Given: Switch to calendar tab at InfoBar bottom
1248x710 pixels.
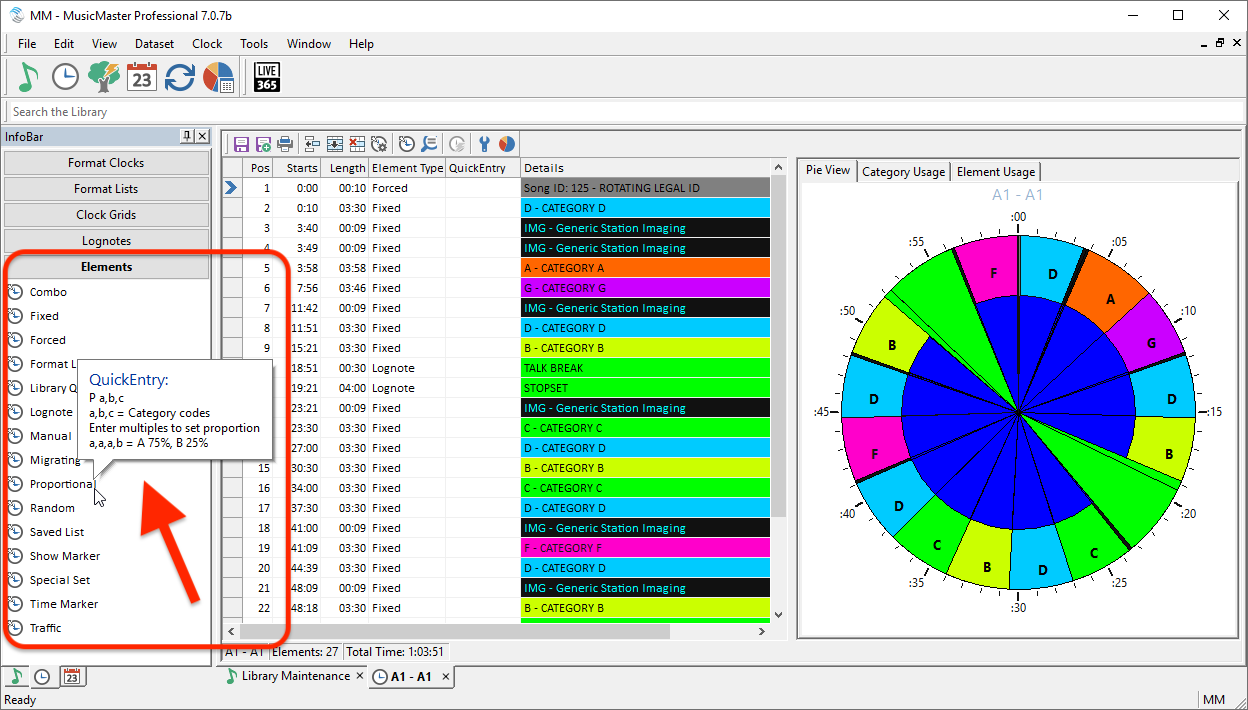Looking at the screenshot, I should 71,677.
